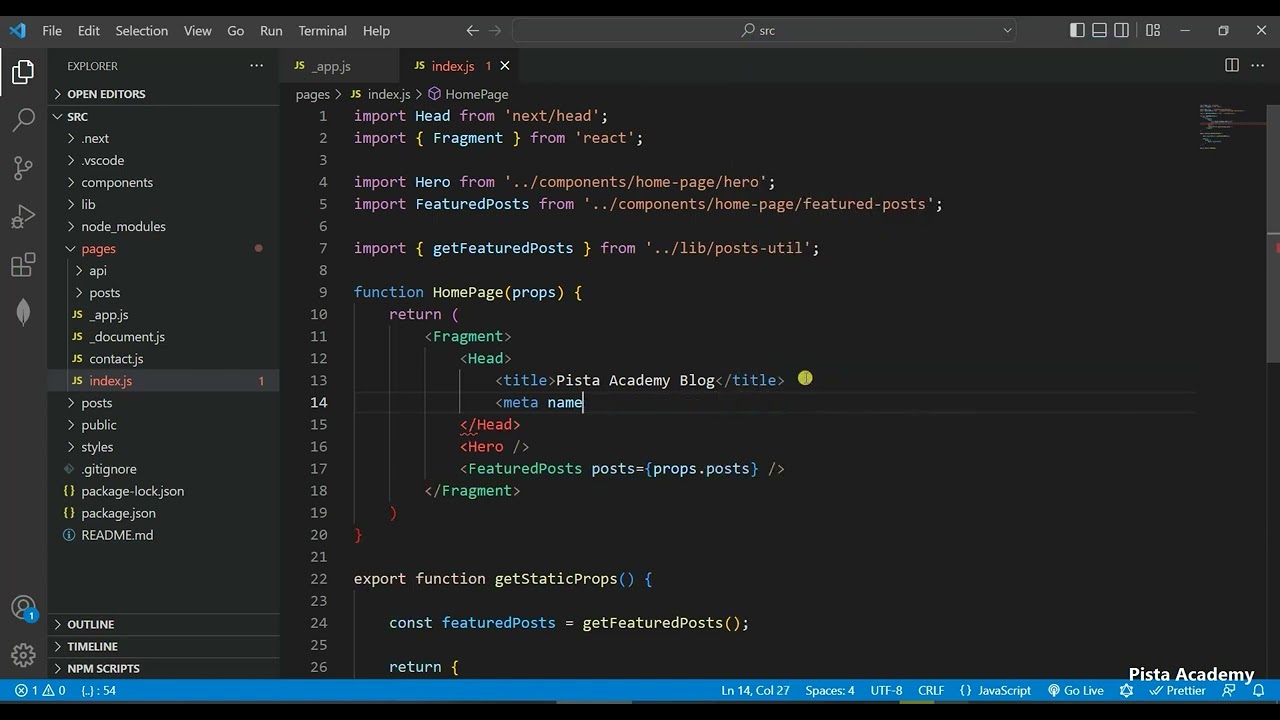Expand the OPEN EDITORS section

(164, 94)
